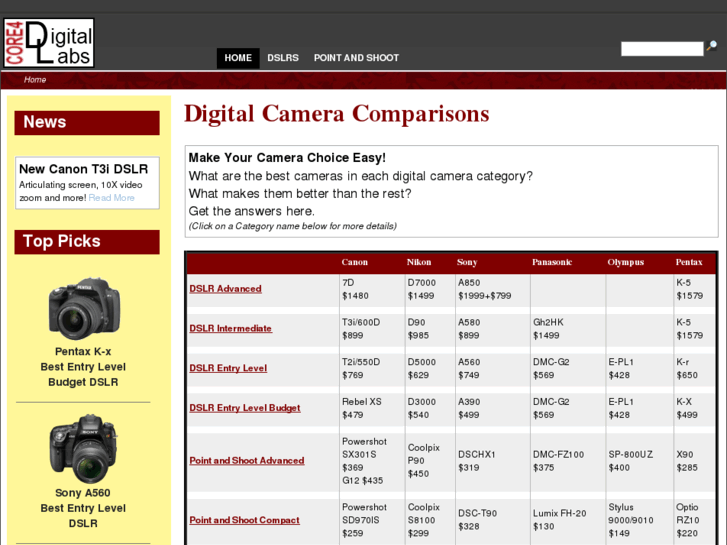Select the Coolpix P90 $450 cell
This screenshot has height=545, width=727.
pos(430,462)
